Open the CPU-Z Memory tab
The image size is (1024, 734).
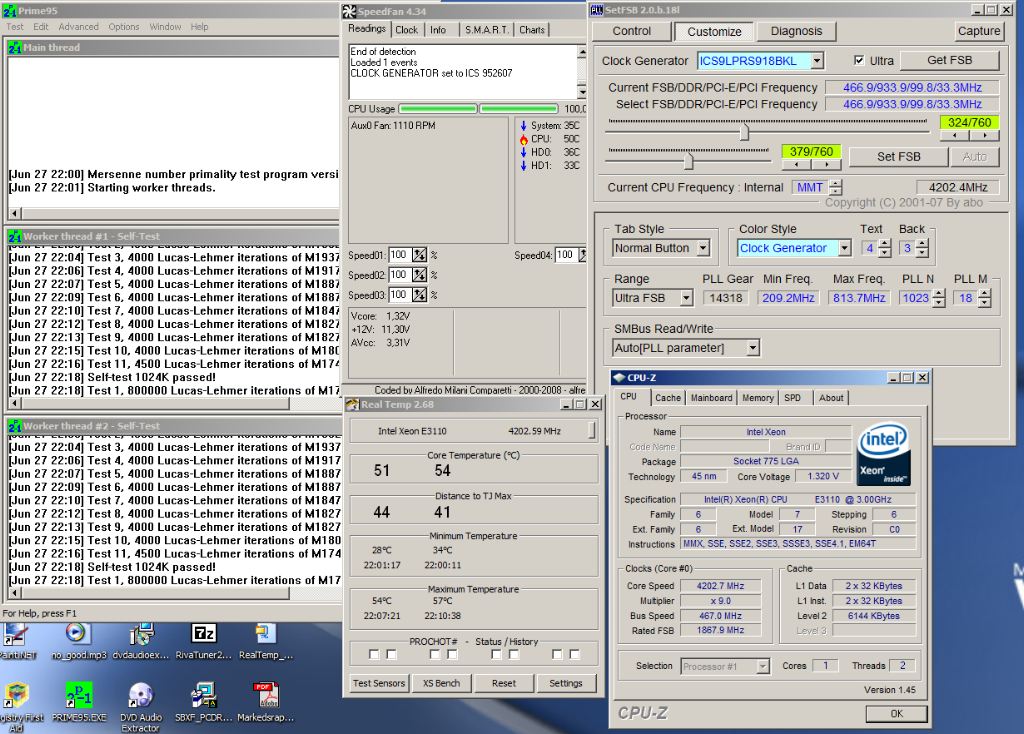pyautogui.click(x=758, y=398)
